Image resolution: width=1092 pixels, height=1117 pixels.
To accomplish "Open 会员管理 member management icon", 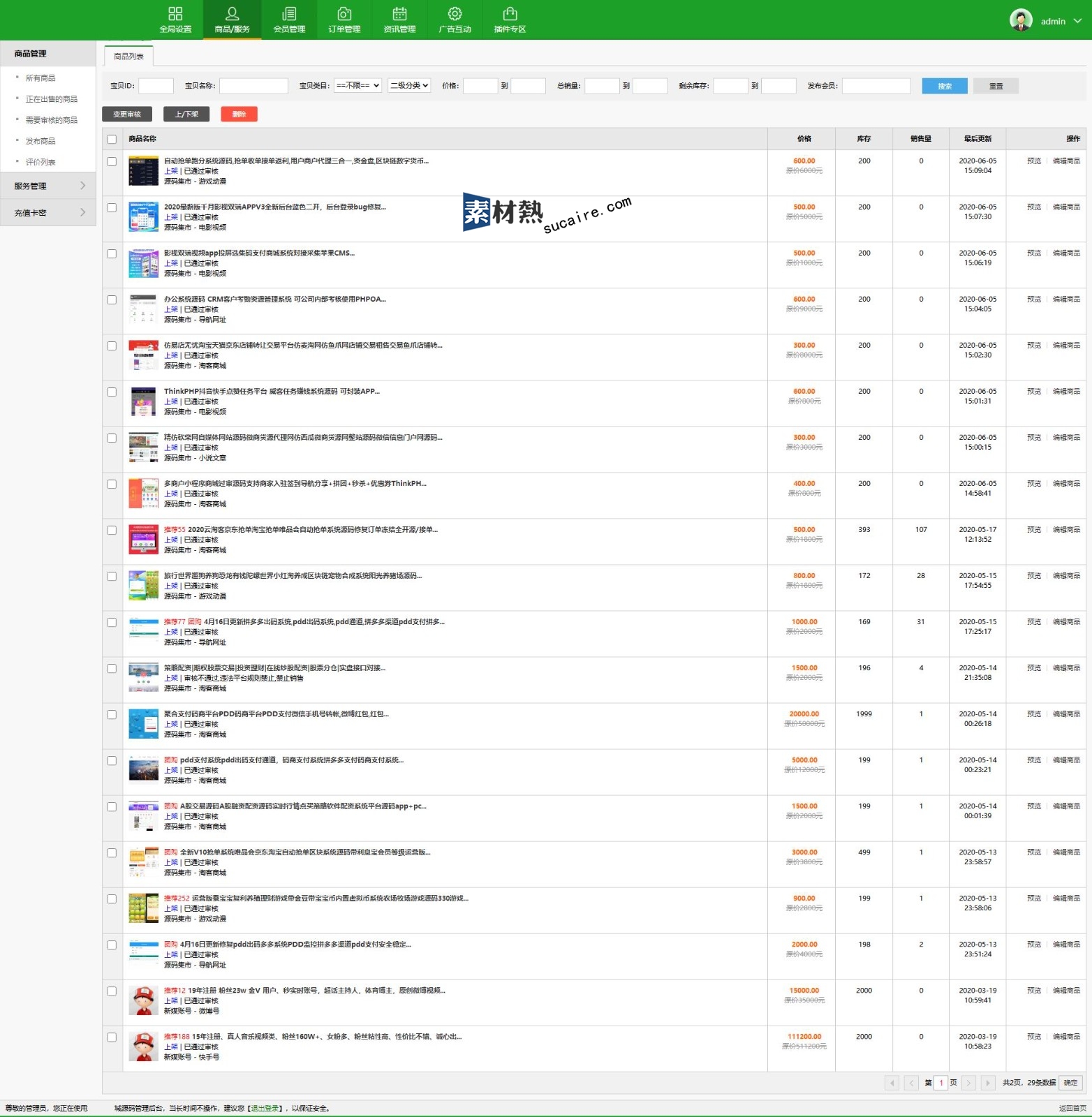I will (x=289, y=14).
